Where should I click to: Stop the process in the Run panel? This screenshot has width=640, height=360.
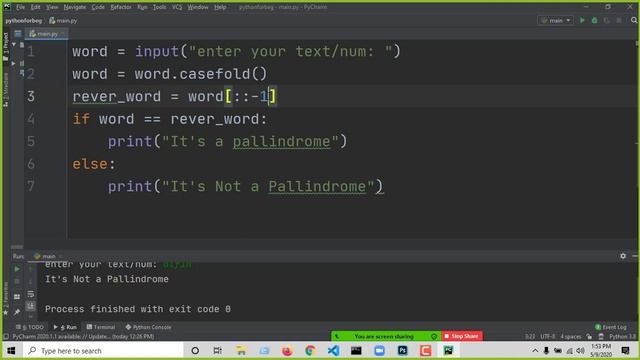[x=17, y=282]
